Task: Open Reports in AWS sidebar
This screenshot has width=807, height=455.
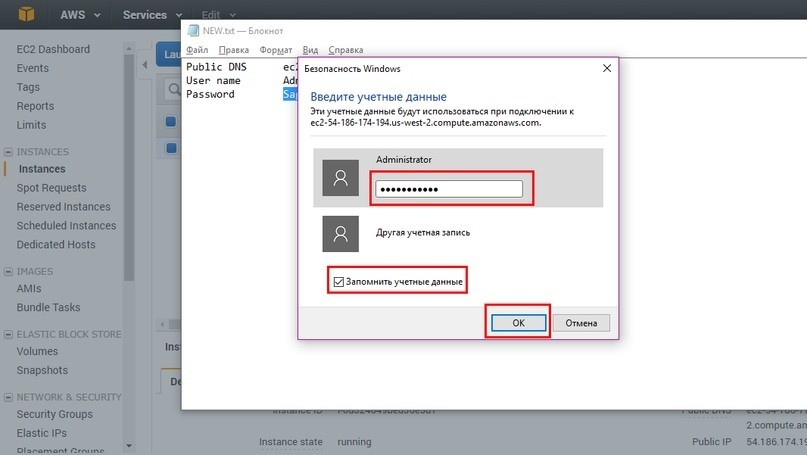Action: (x=35, y=106)
